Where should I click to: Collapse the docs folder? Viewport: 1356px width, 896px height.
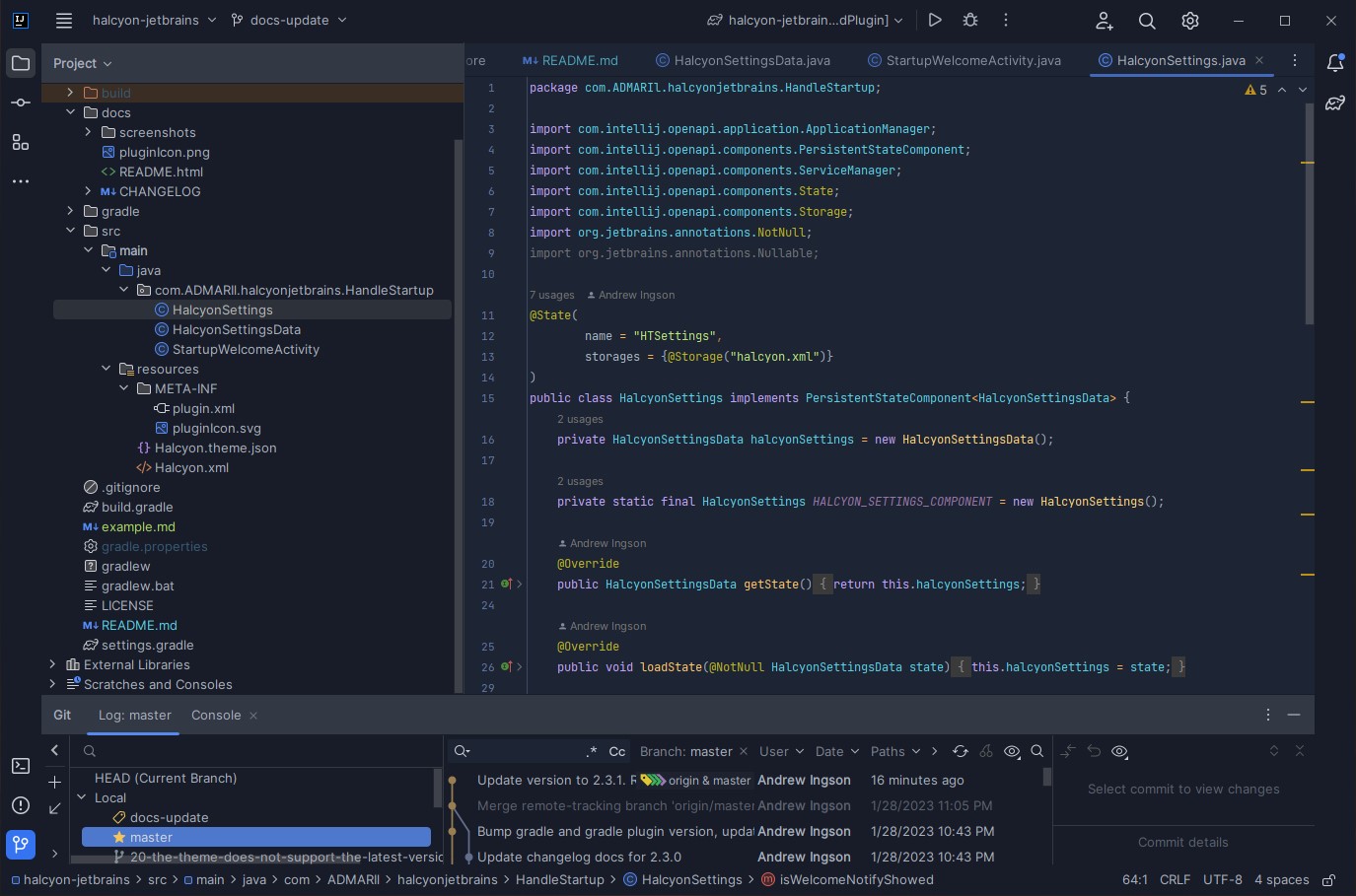click(70, 112)
